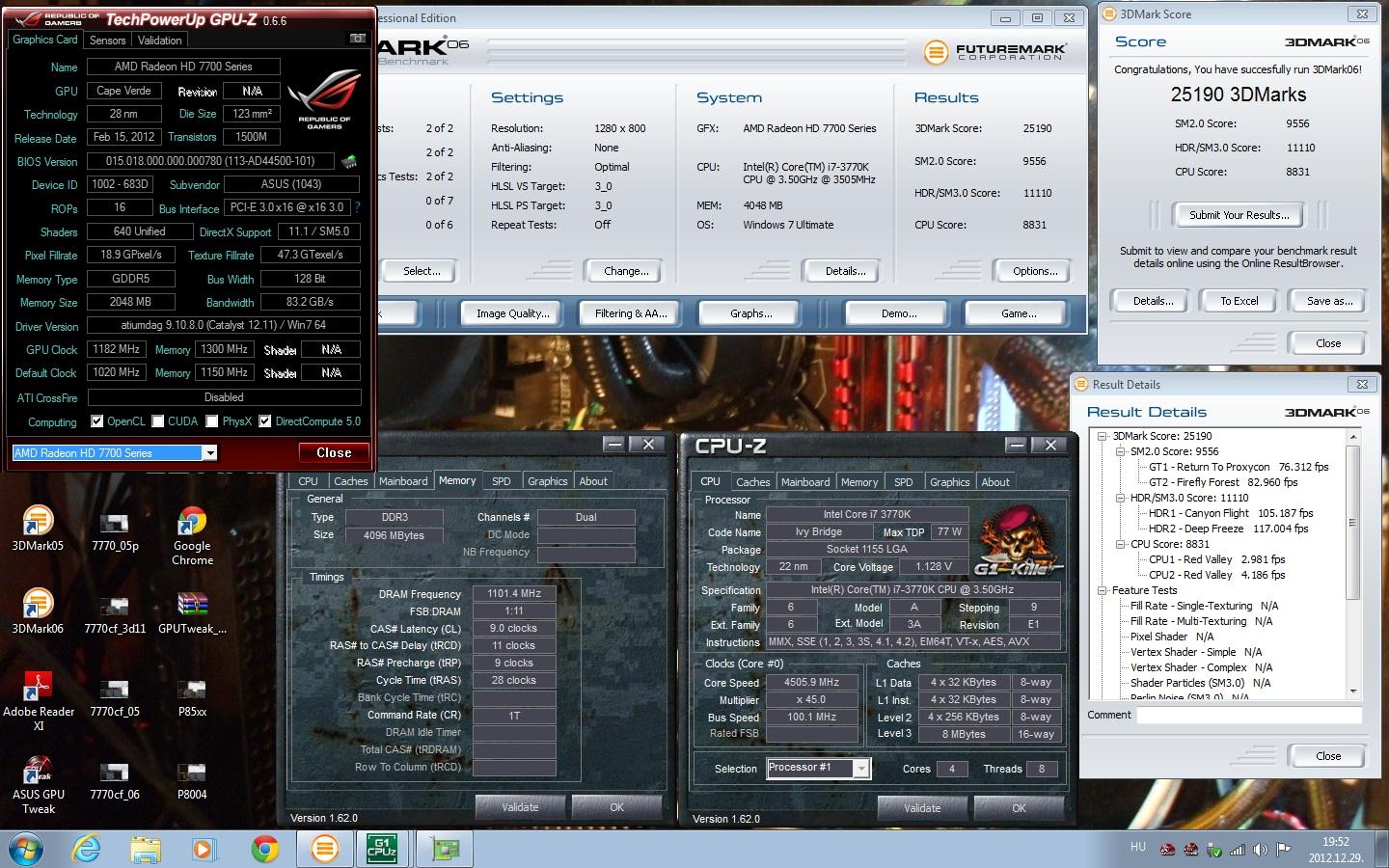The height and width of the screenshot is (868, 1389).
Task: Click the BIOS save chip icon in GPU-Z
Action: click(x=350, y=161)
